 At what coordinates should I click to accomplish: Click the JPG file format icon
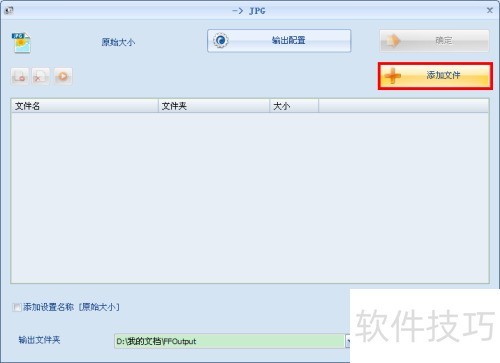coord(21,43)
